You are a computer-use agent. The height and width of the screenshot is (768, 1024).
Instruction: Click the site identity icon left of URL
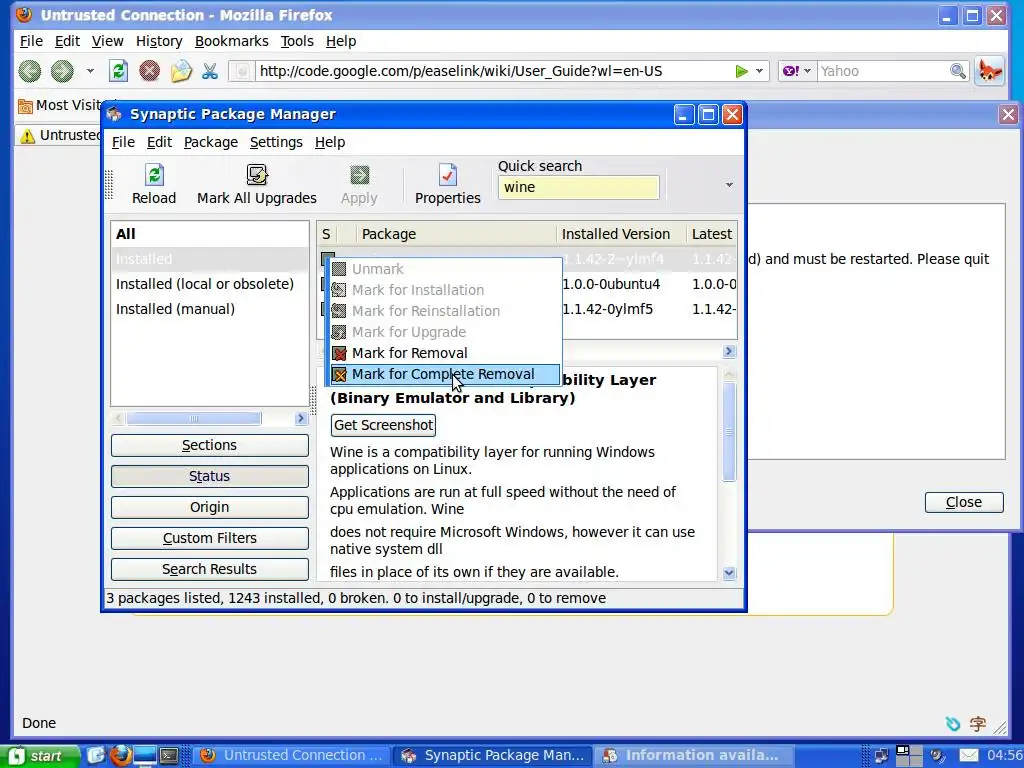click(x=242, y=71)
